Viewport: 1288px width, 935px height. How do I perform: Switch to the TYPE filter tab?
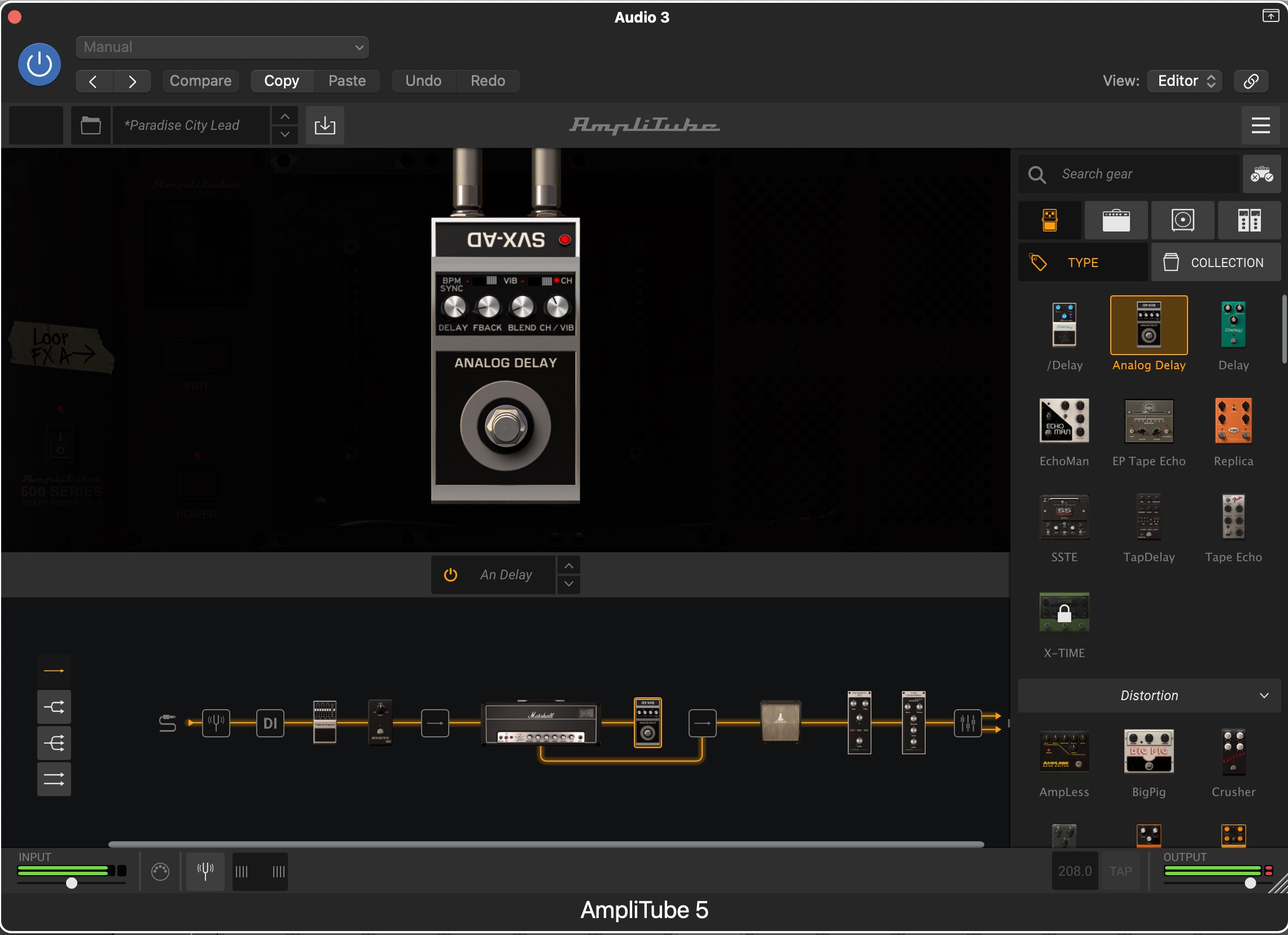[x=1083, y=263]
